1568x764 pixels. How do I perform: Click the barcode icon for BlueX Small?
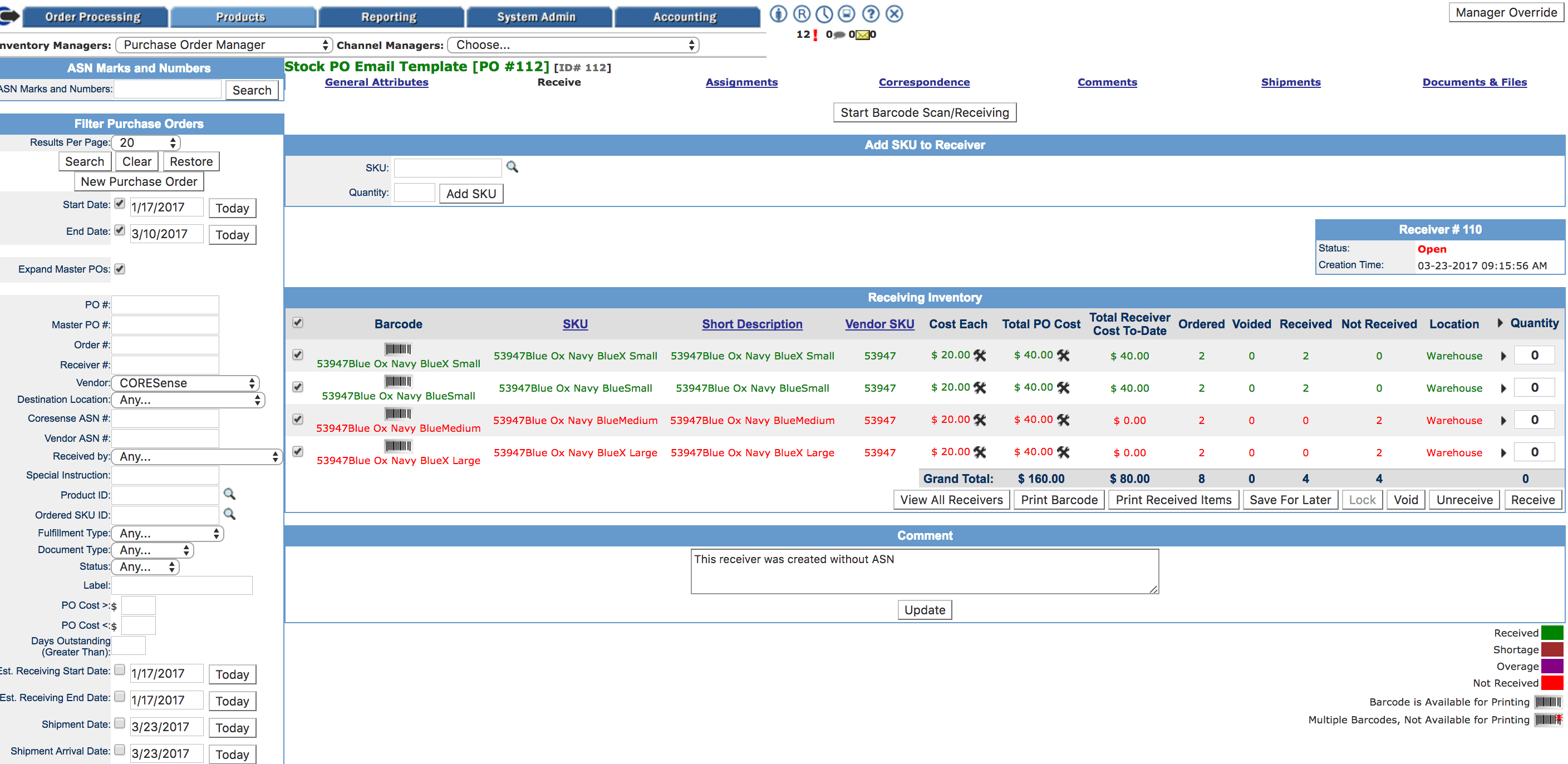pos(398,349)
